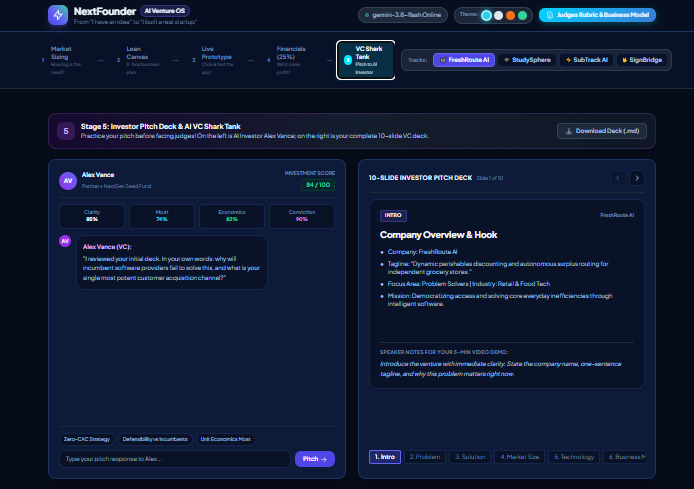Click the green online status dot
This screenshot has width=694, height=489.
pyautogui.click(x=367, y=15)
